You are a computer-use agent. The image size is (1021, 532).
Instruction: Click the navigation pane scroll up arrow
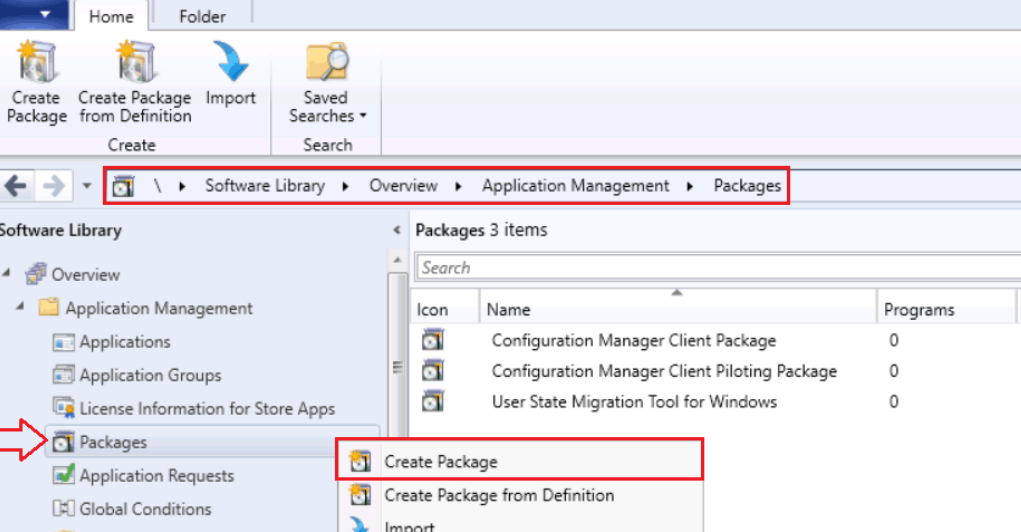pos(397,260)
